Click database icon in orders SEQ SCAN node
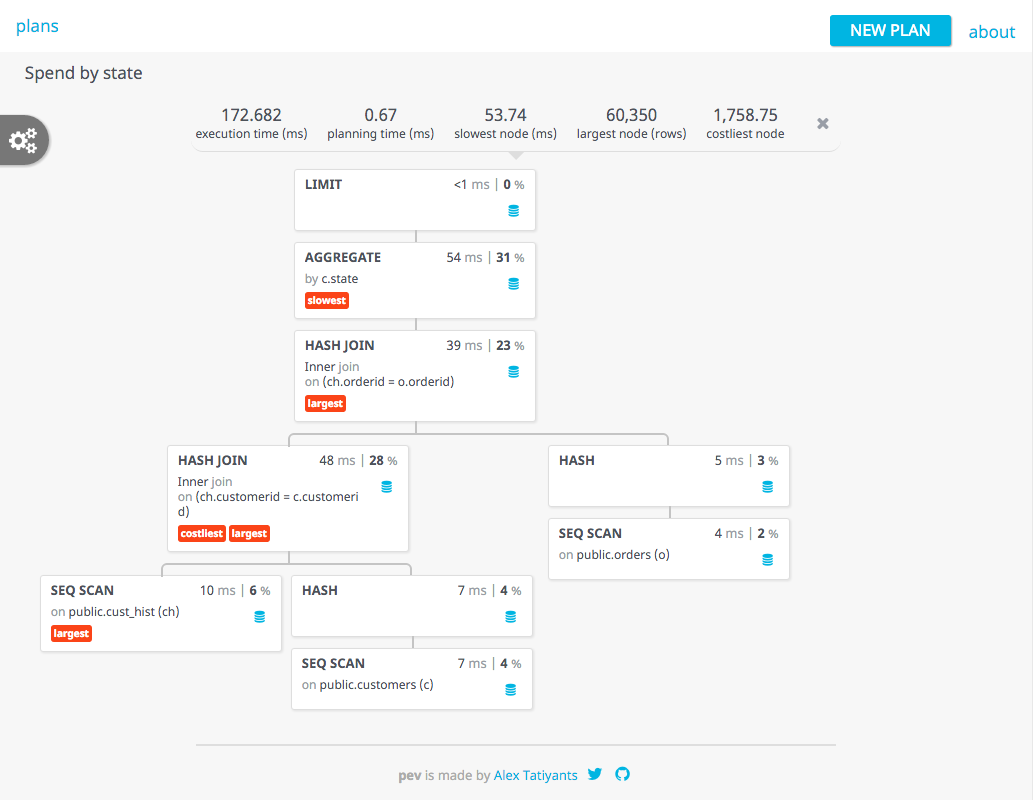Viewport: 1033px width, 800px height. tap(768, 560)
